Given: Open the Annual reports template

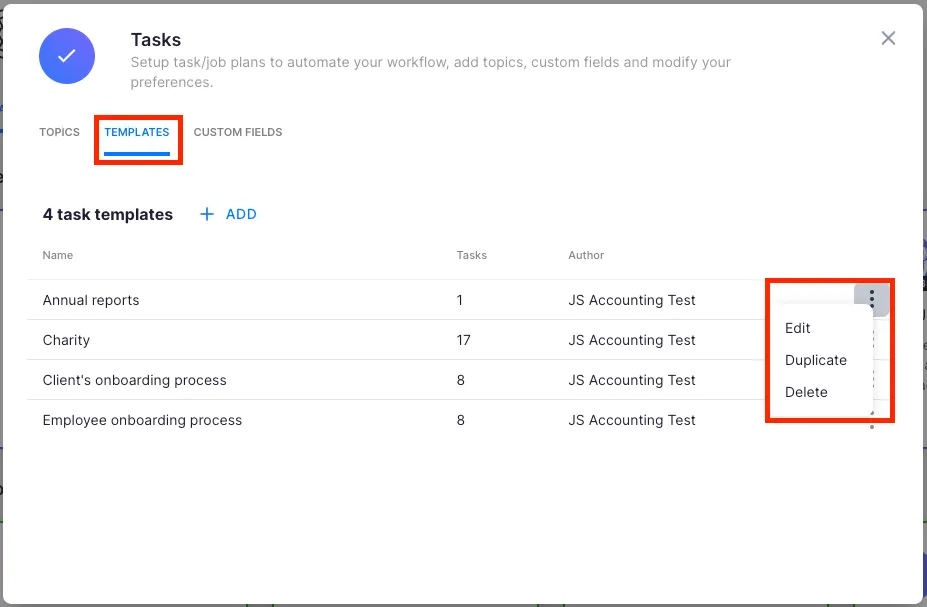Looking at the screenshot, I should (x=91, y=300).
